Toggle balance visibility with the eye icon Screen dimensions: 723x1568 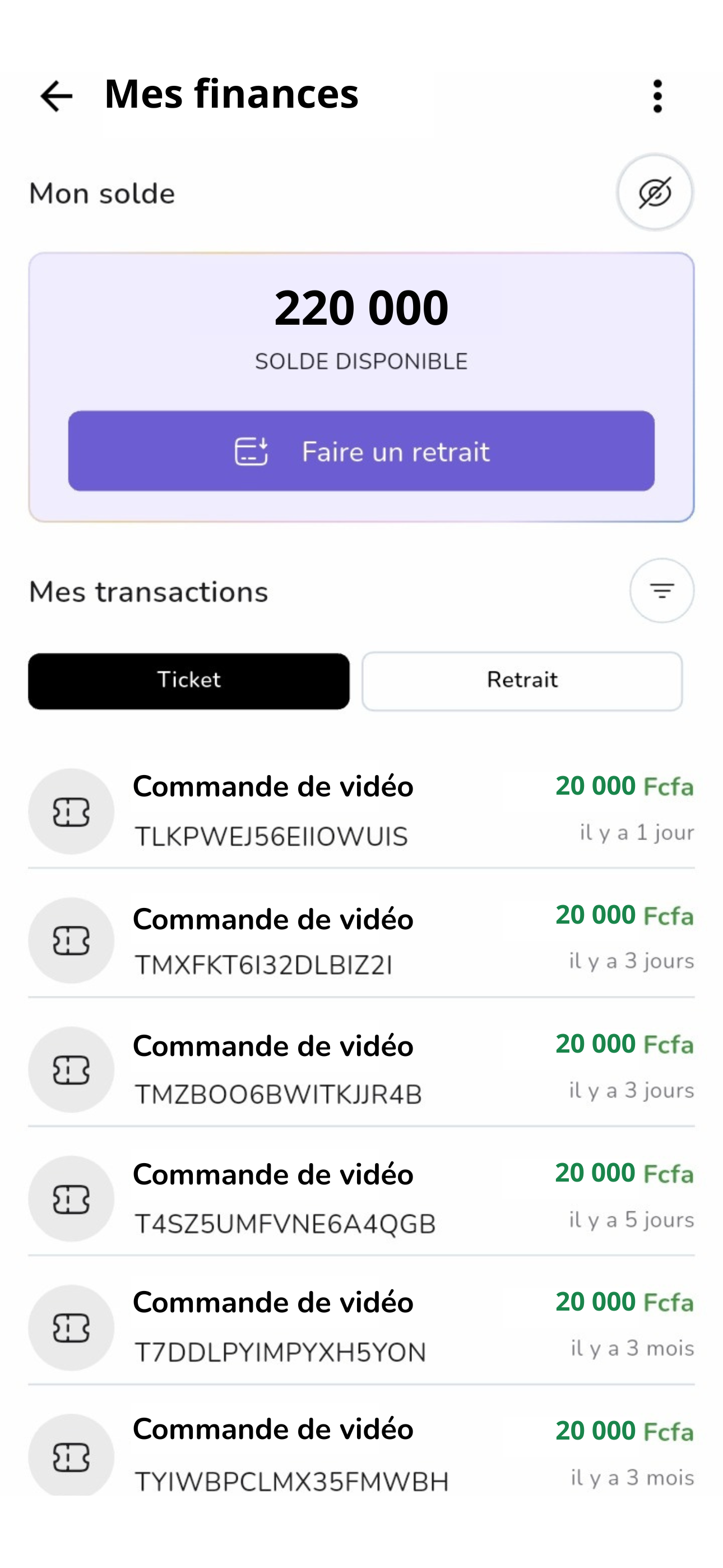(655, 193)
